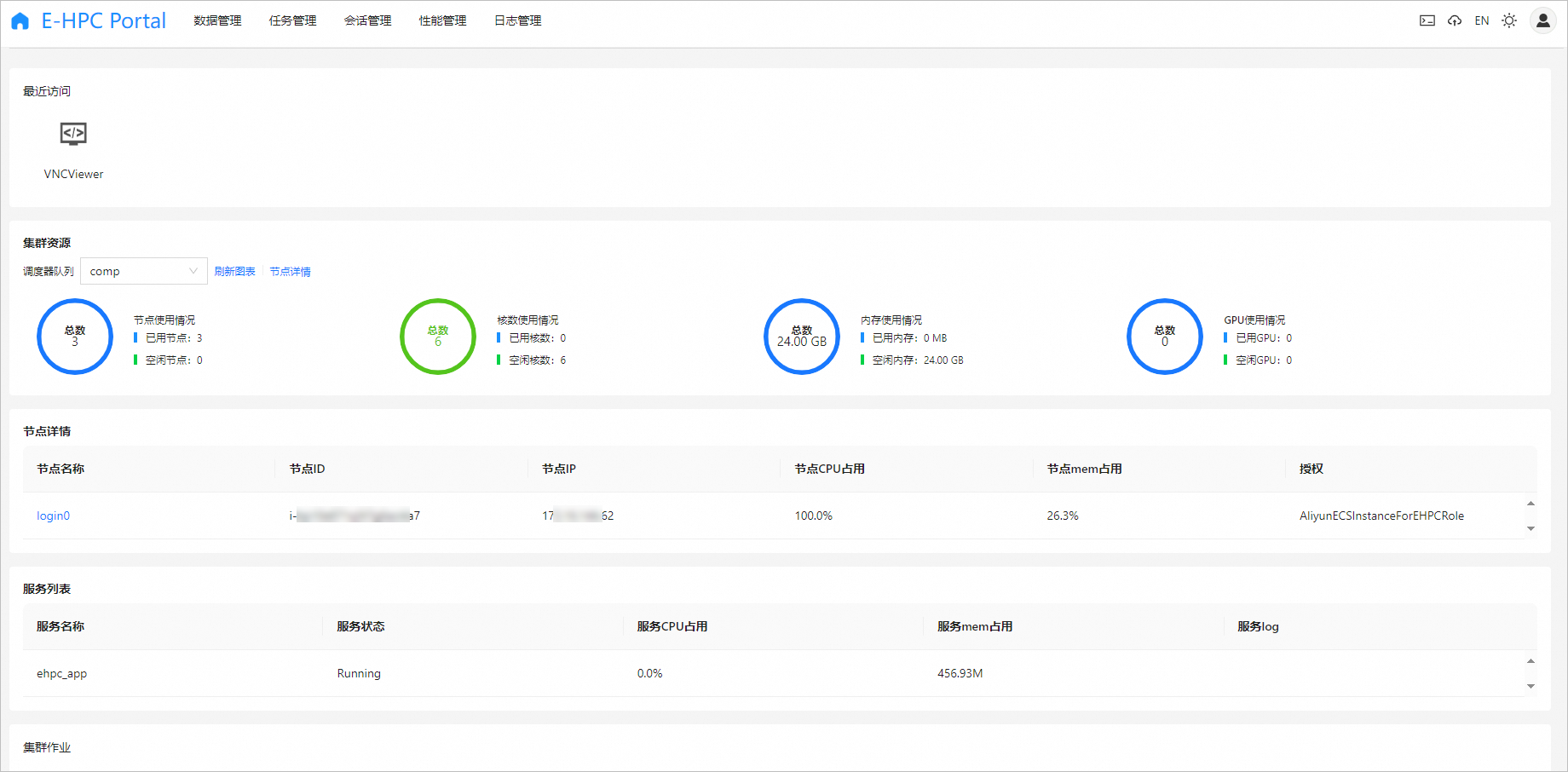Open the 数据管理 menu

point(217,20)
